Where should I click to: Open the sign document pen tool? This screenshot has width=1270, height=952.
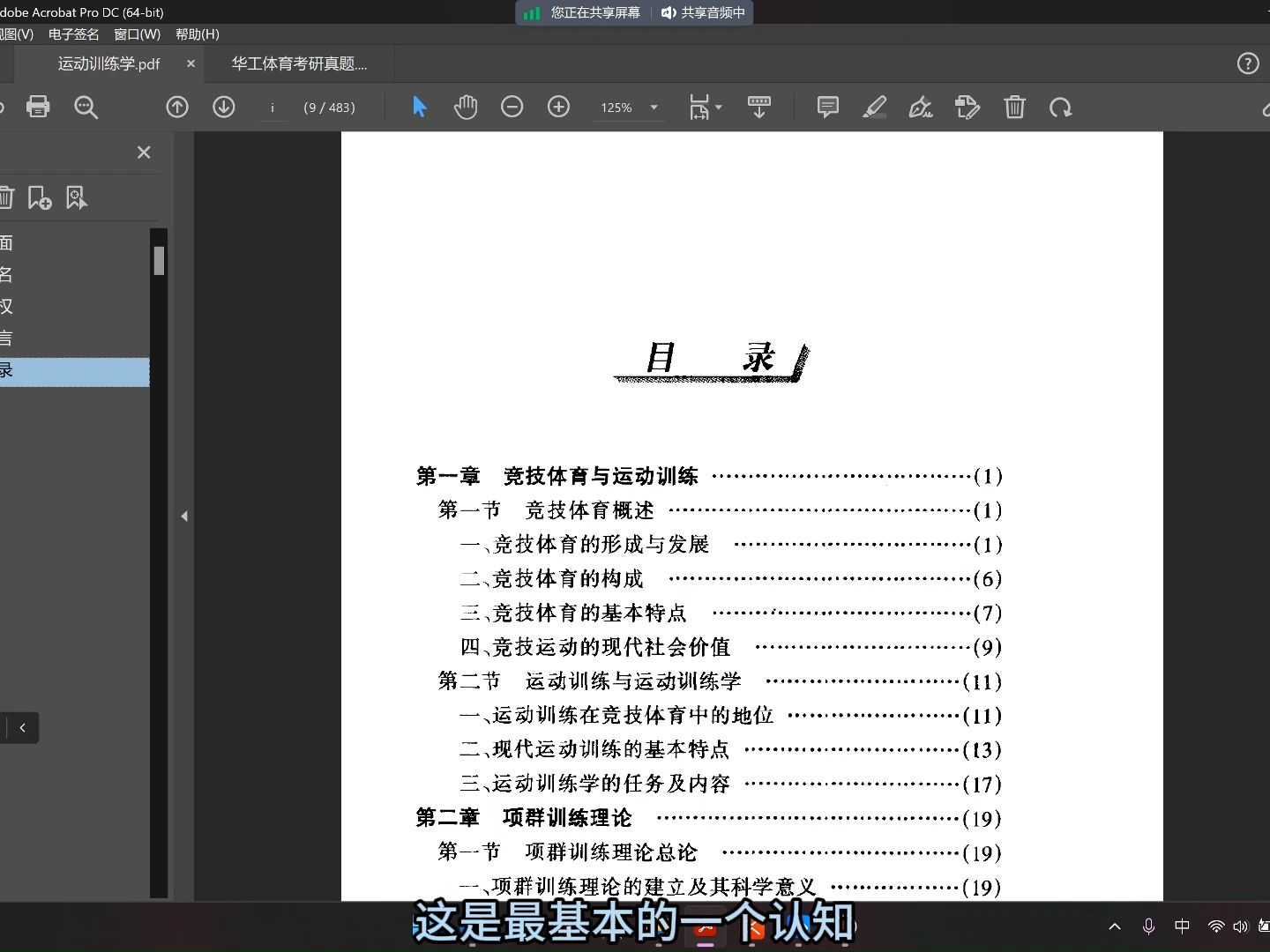921,108
